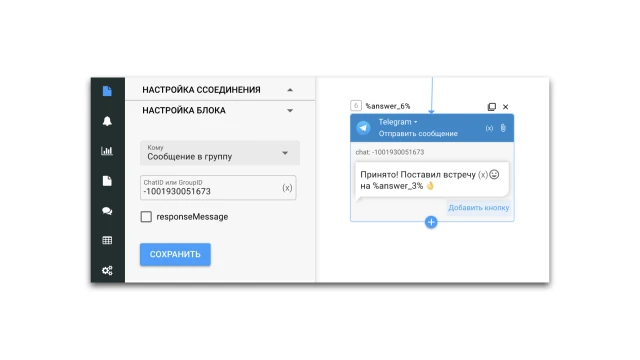Screen dimensions: 640x360
Task: Open emoji picker in message bubble
Action: pyautogui.click(x=494, y=175)
